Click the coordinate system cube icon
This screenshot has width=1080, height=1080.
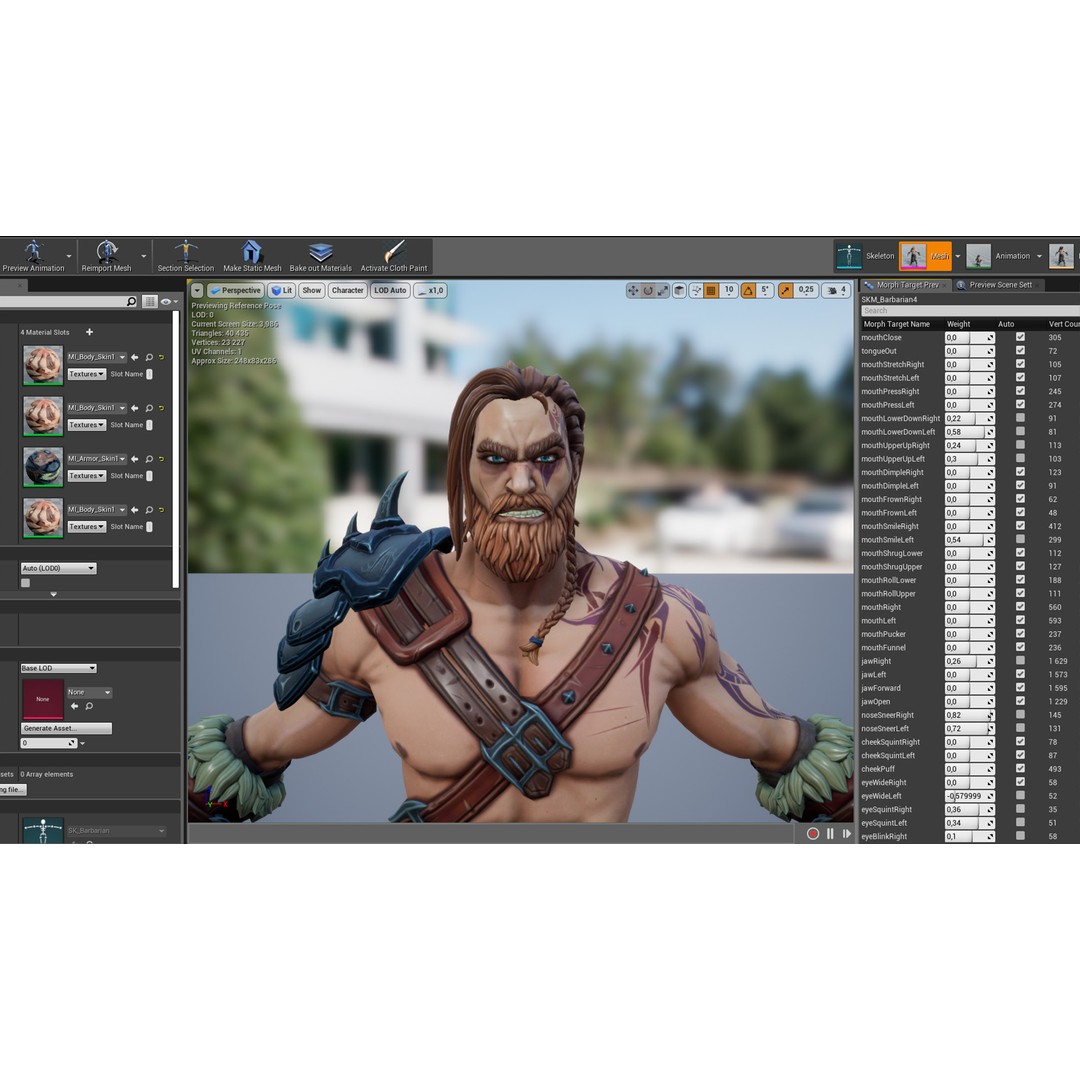679,291
